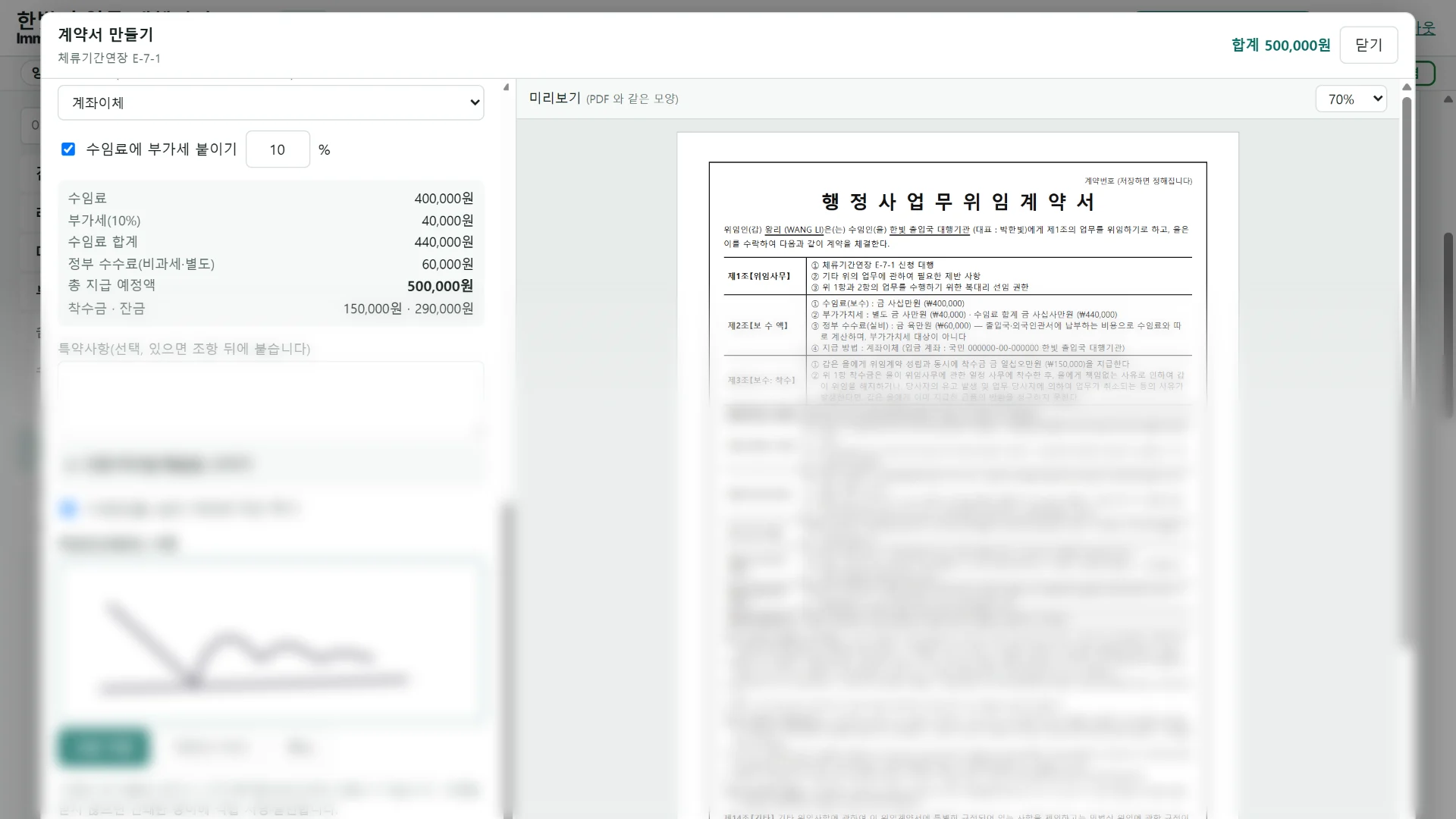Select the 정부 수수료 60,000원 value

click(447, 264)
